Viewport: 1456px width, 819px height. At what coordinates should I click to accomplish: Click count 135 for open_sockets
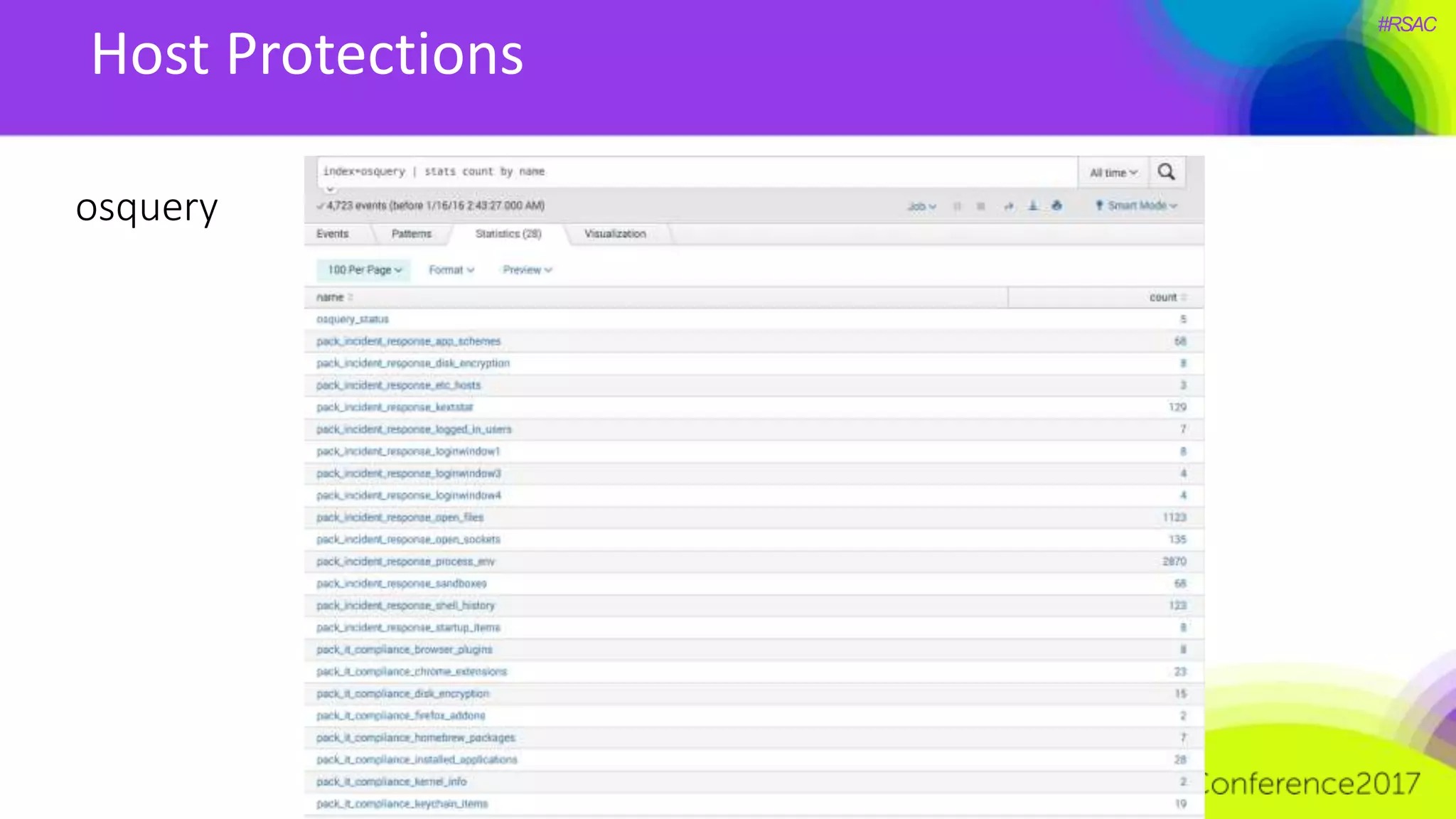click(x=1177, y=540)
